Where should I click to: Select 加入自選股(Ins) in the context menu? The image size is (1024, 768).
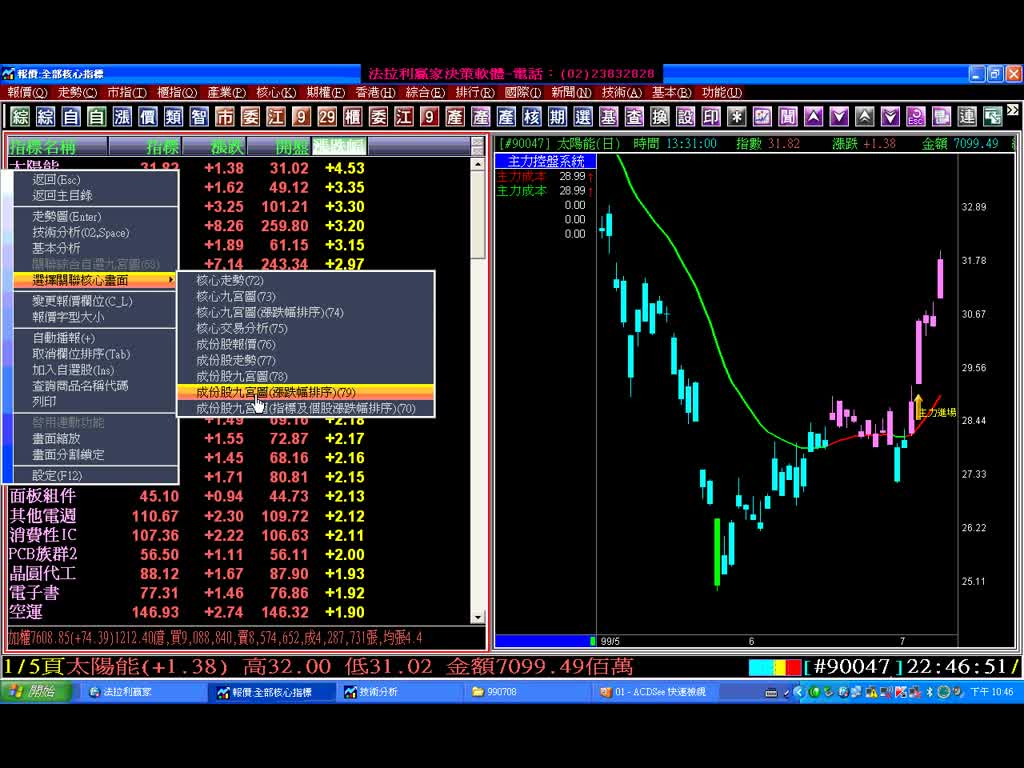96,370
